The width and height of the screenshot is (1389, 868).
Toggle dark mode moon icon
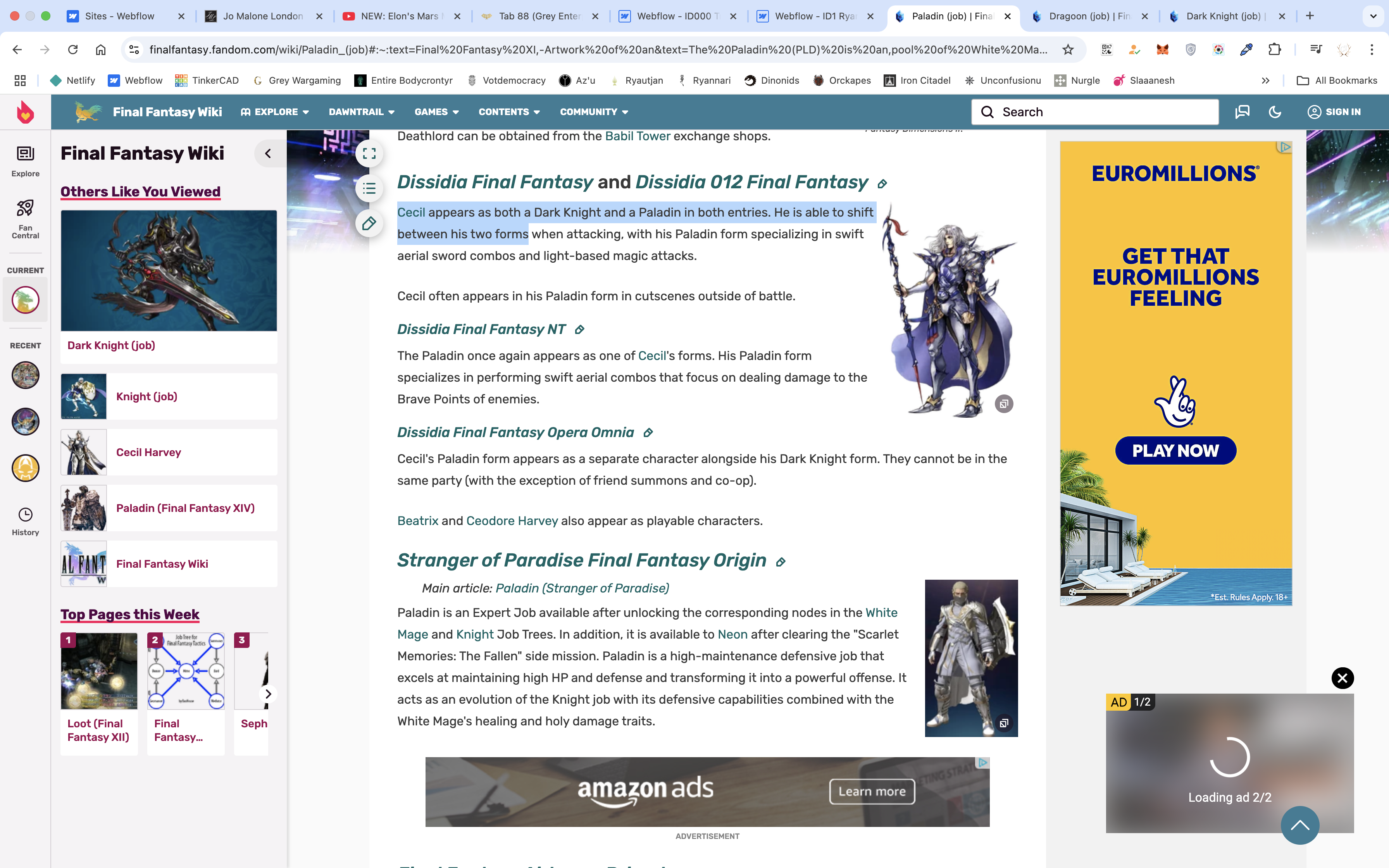(x=1275, y=112)
